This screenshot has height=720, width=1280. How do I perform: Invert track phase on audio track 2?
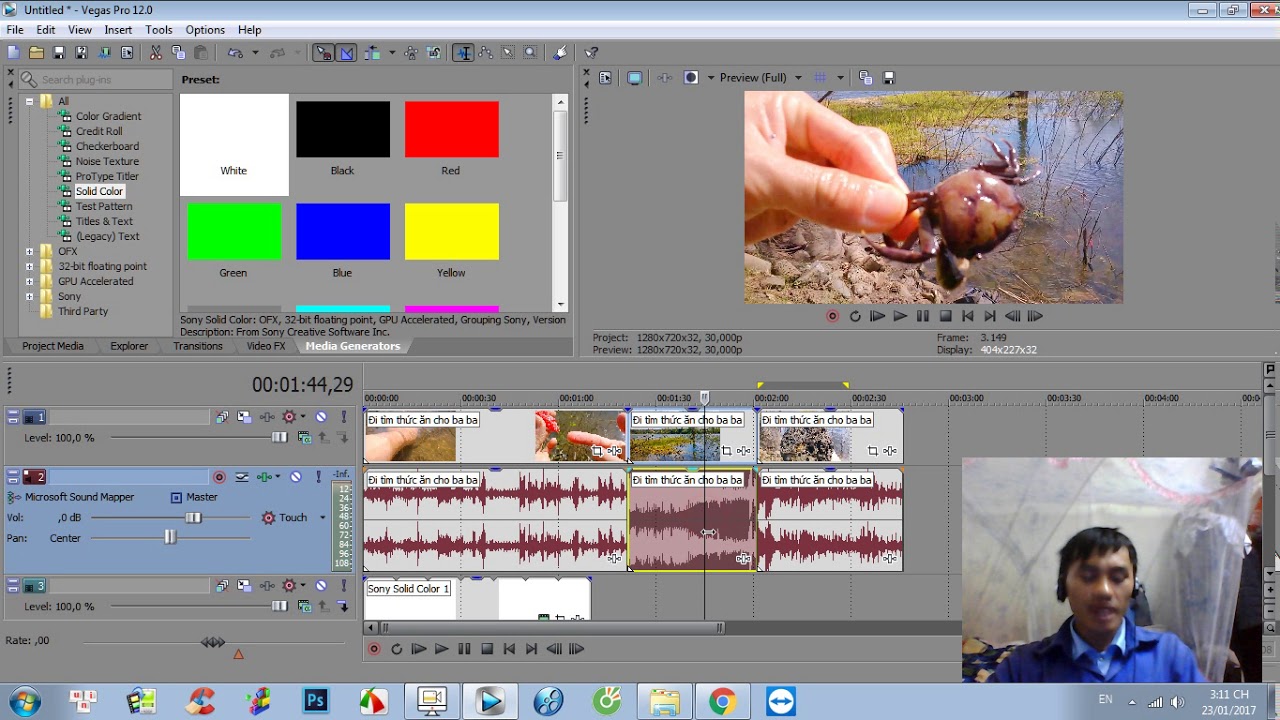242,477
